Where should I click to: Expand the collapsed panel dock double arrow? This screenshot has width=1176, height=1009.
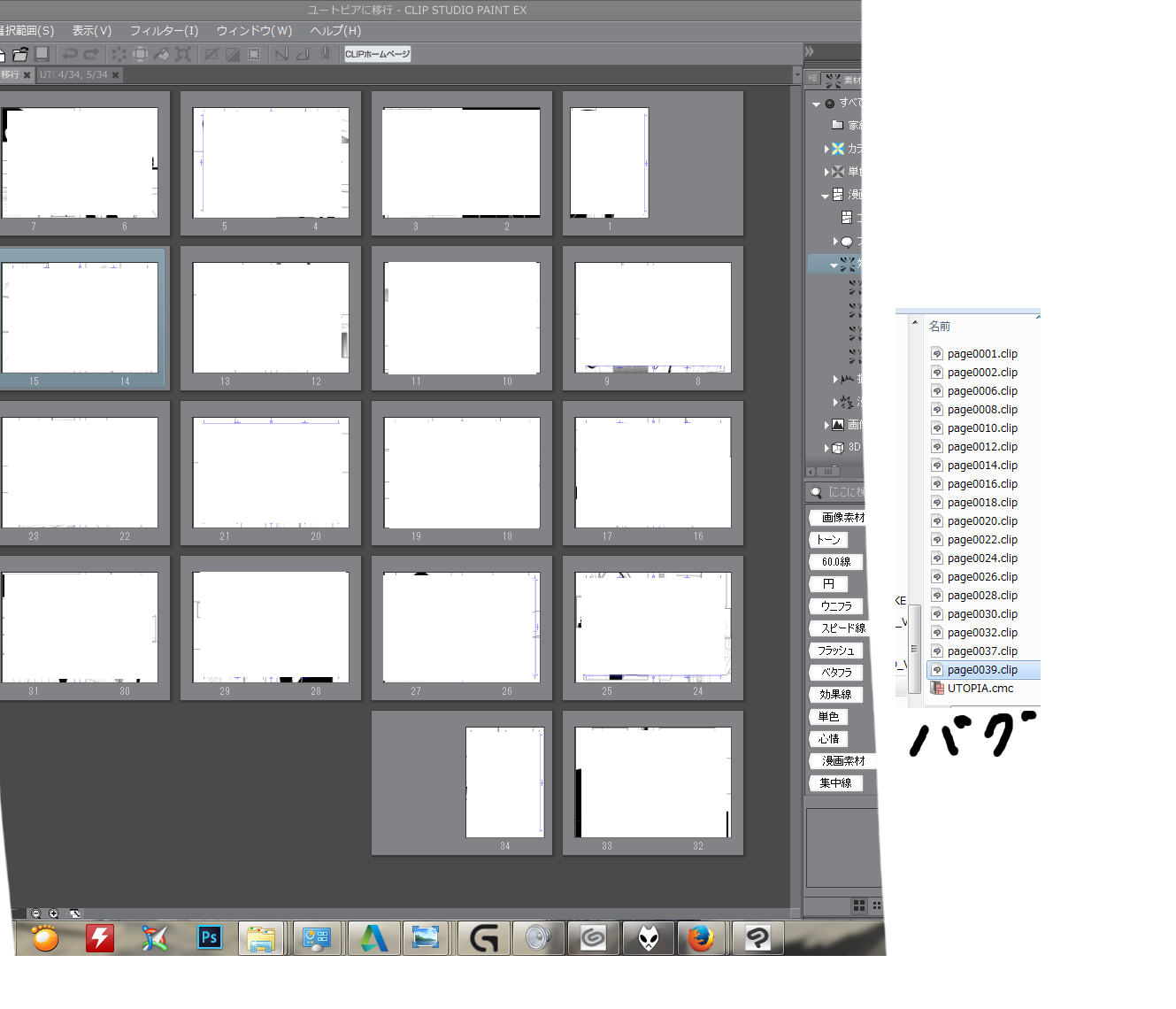809,51
